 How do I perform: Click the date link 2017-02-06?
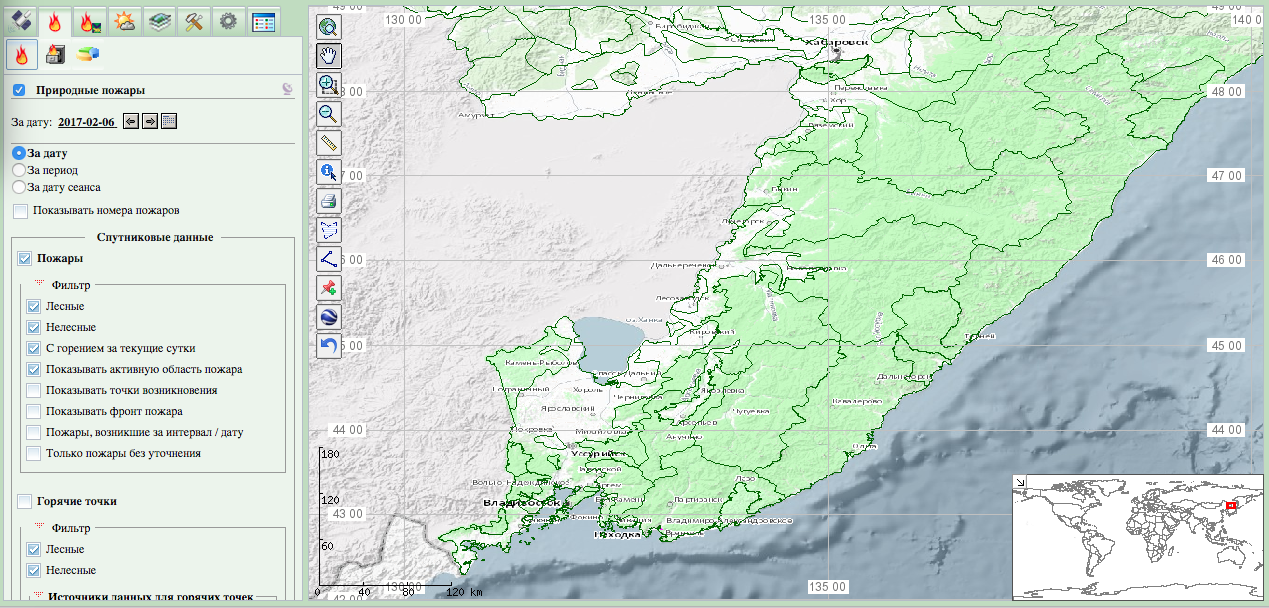(86, 122)
